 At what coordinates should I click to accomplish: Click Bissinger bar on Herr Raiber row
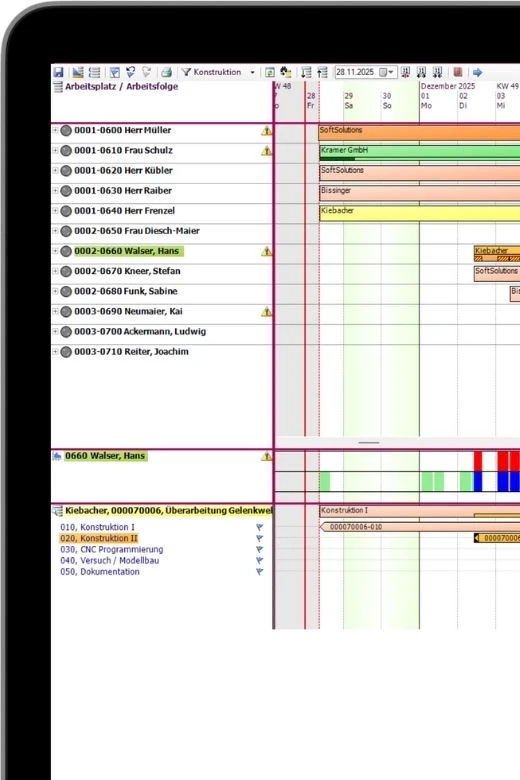coord(419,193)
